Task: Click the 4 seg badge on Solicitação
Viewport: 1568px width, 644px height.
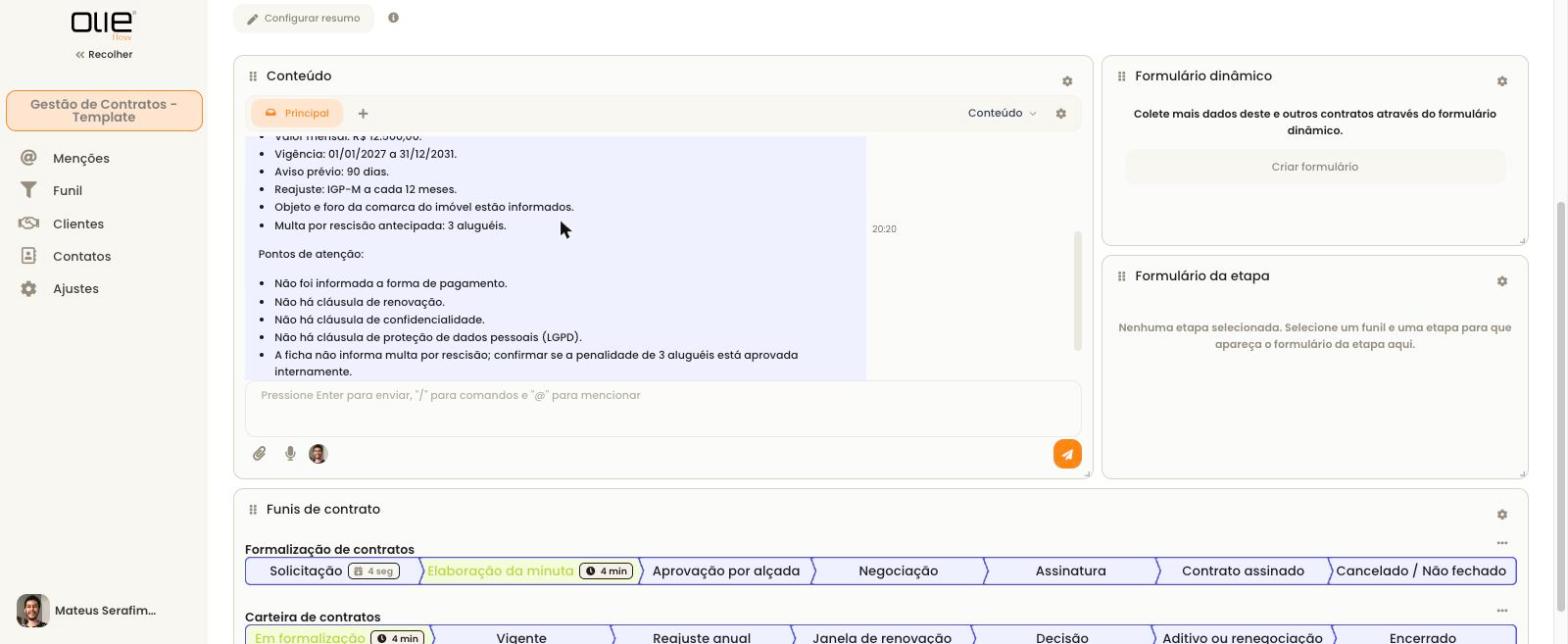Action: [x=373, y=571]
